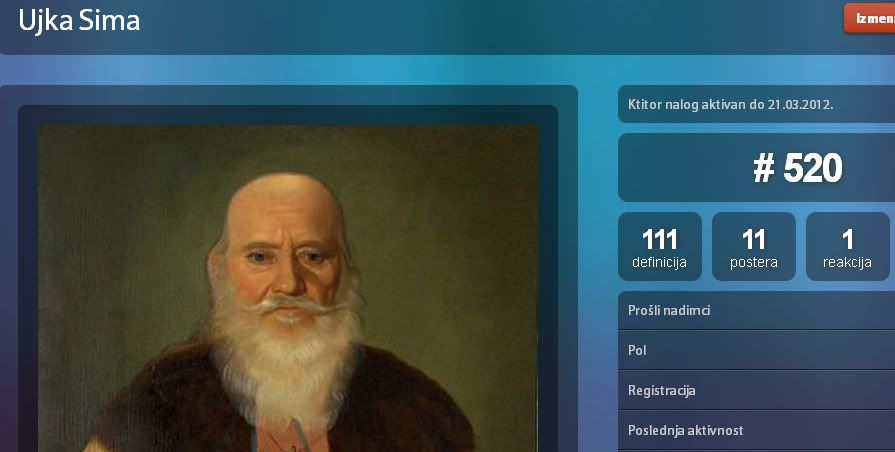The height and width of the screenshot is (452, 895).
Task: Click the reakcija label text
Action: coord(847,263)
